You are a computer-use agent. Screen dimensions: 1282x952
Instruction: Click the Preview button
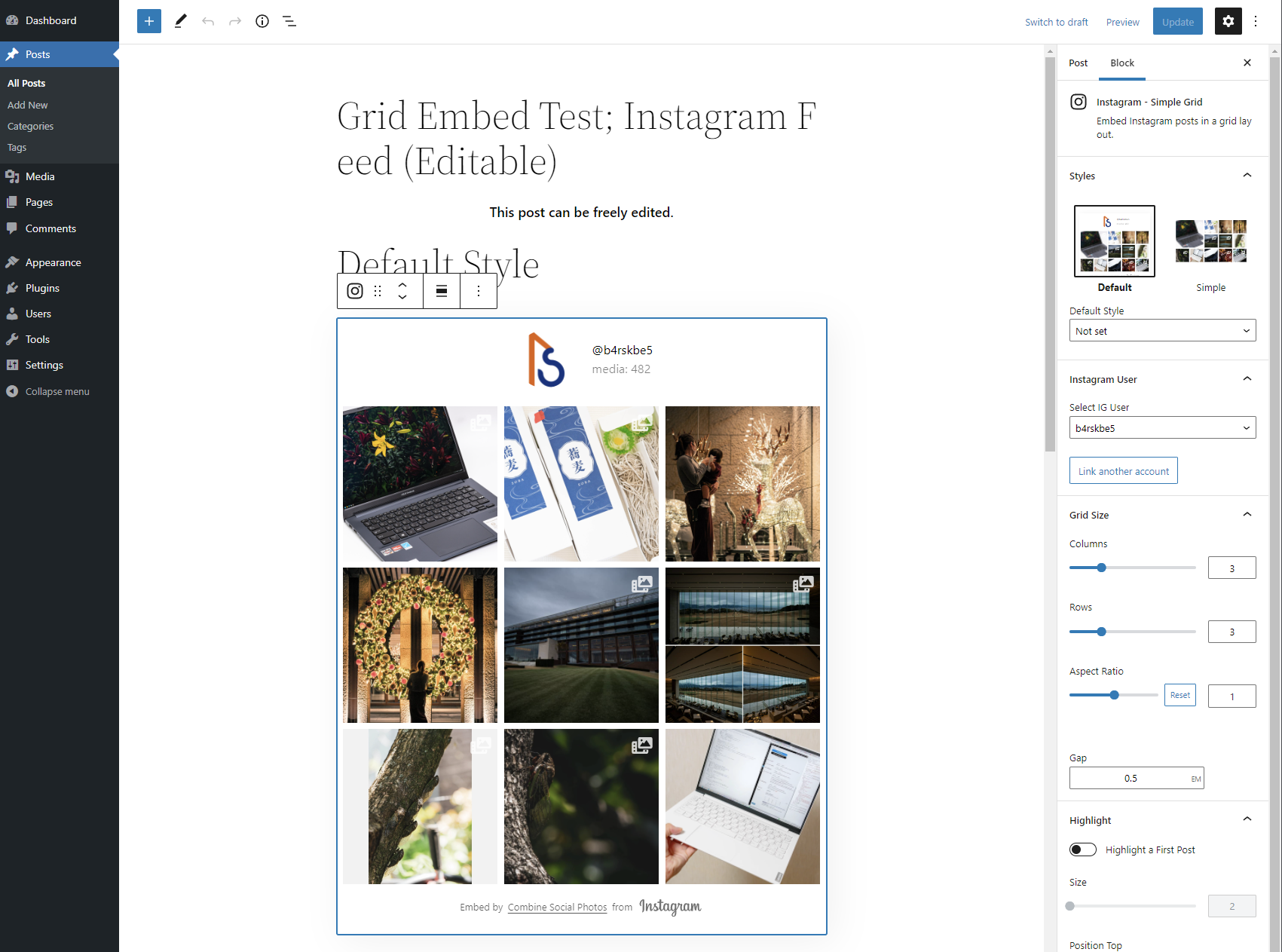[1123, 22]
